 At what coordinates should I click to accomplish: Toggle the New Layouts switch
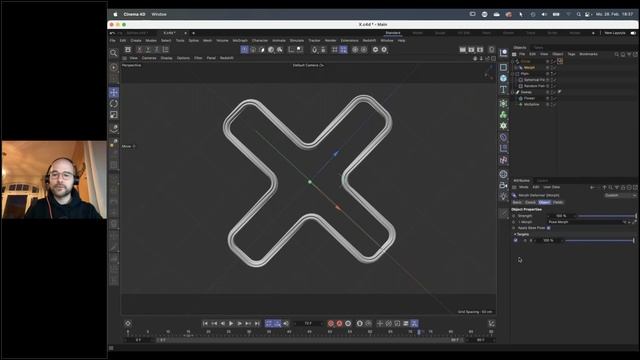tap(633, 33)
